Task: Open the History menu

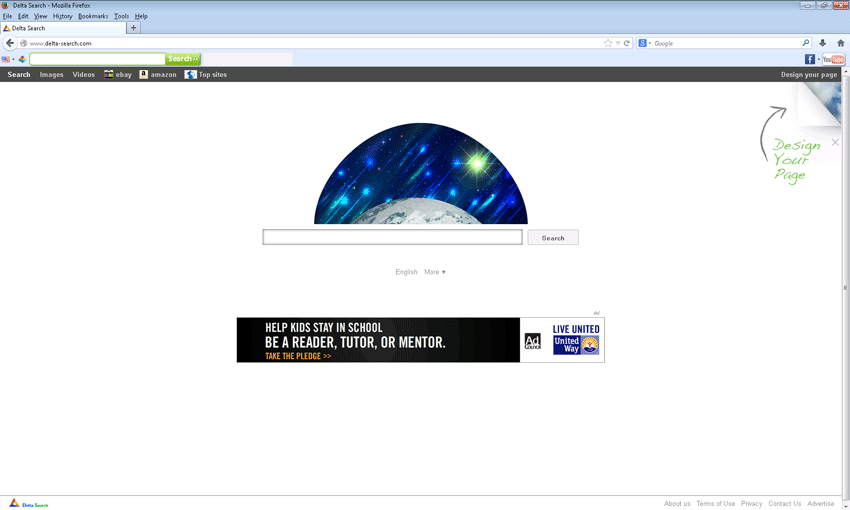Action: (62, 16)
